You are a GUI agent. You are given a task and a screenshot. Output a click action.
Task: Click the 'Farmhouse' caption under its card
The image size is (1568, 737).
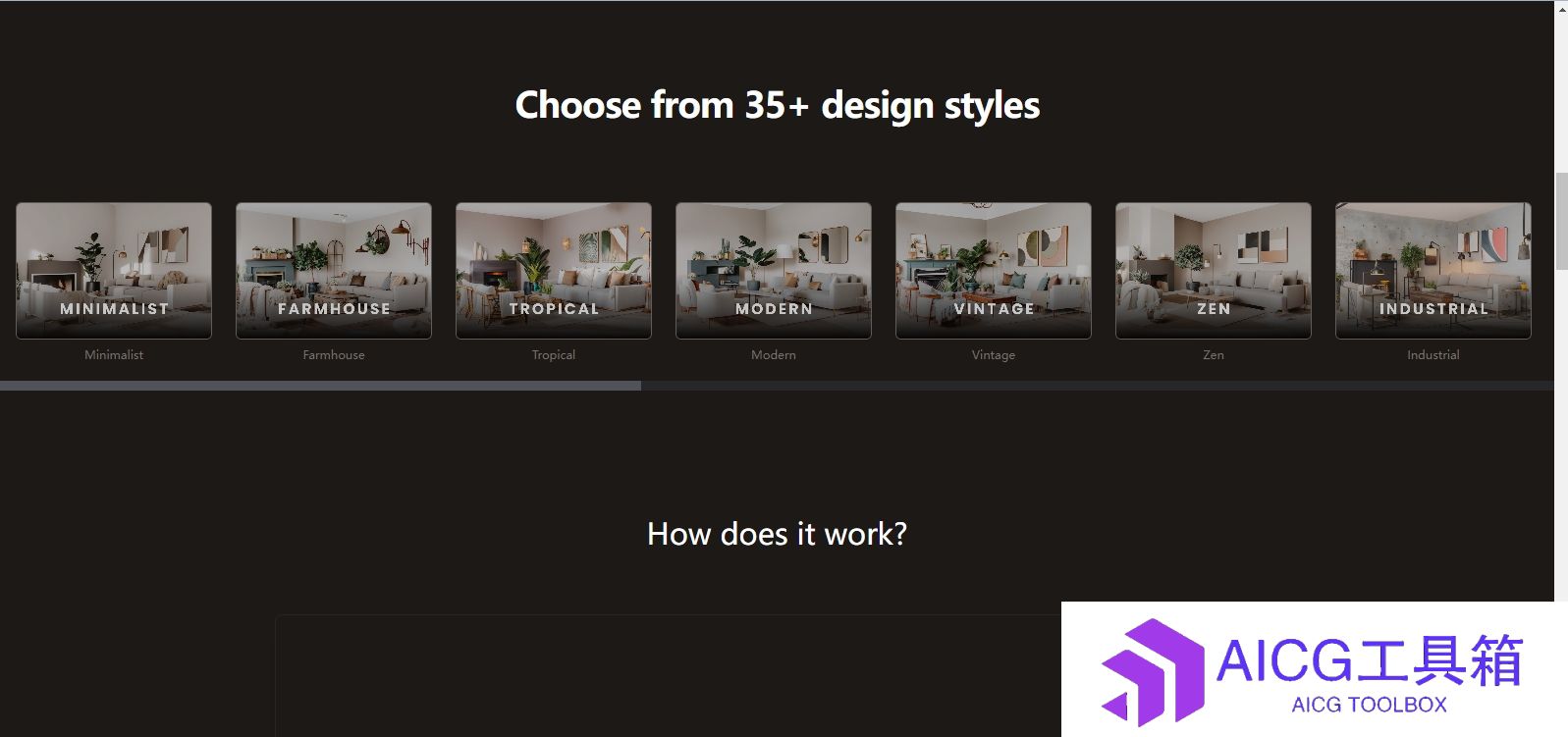(x=334, y=355)
